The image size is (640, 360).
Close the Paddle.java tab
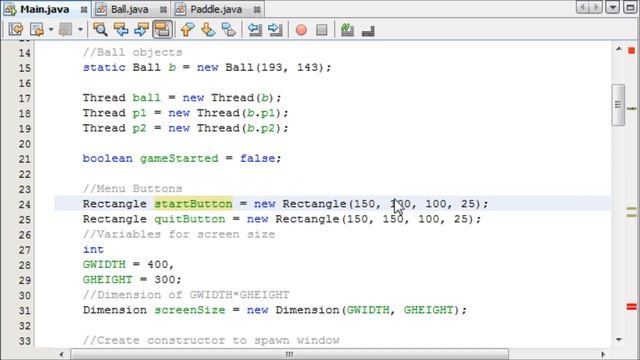click(x=257, y=9)
